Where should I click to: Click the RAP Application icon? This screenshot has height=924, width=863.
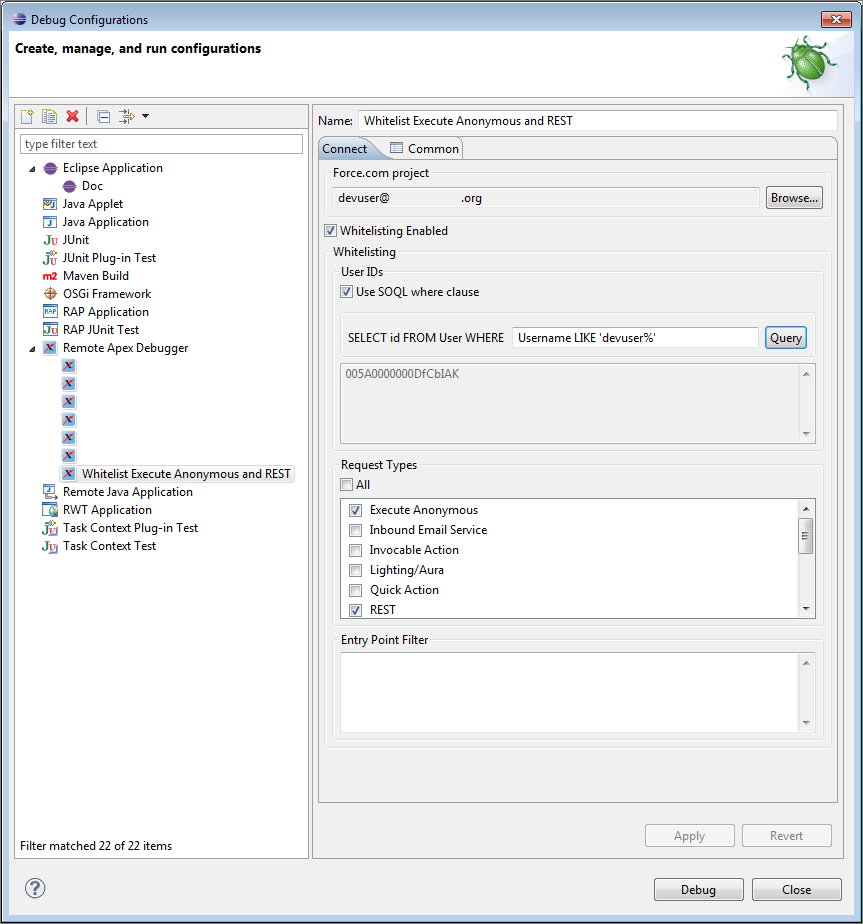[50, 312]
